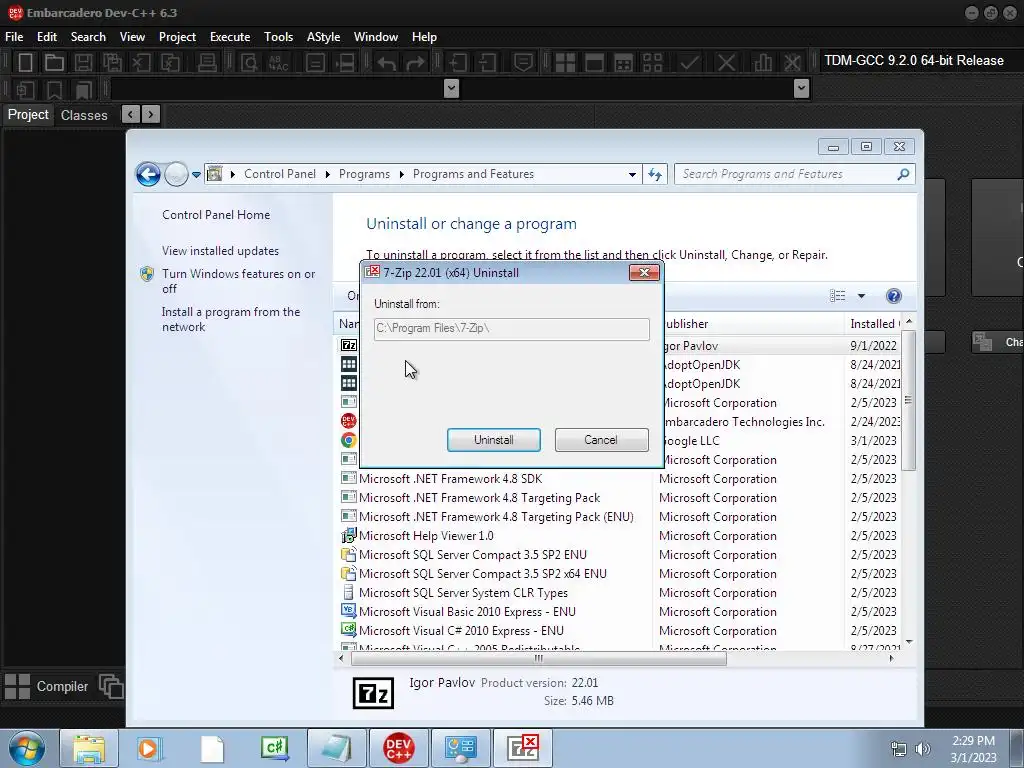
Task: Click the Compiler tab icon in bottom panel
Action: pos(18,686)
